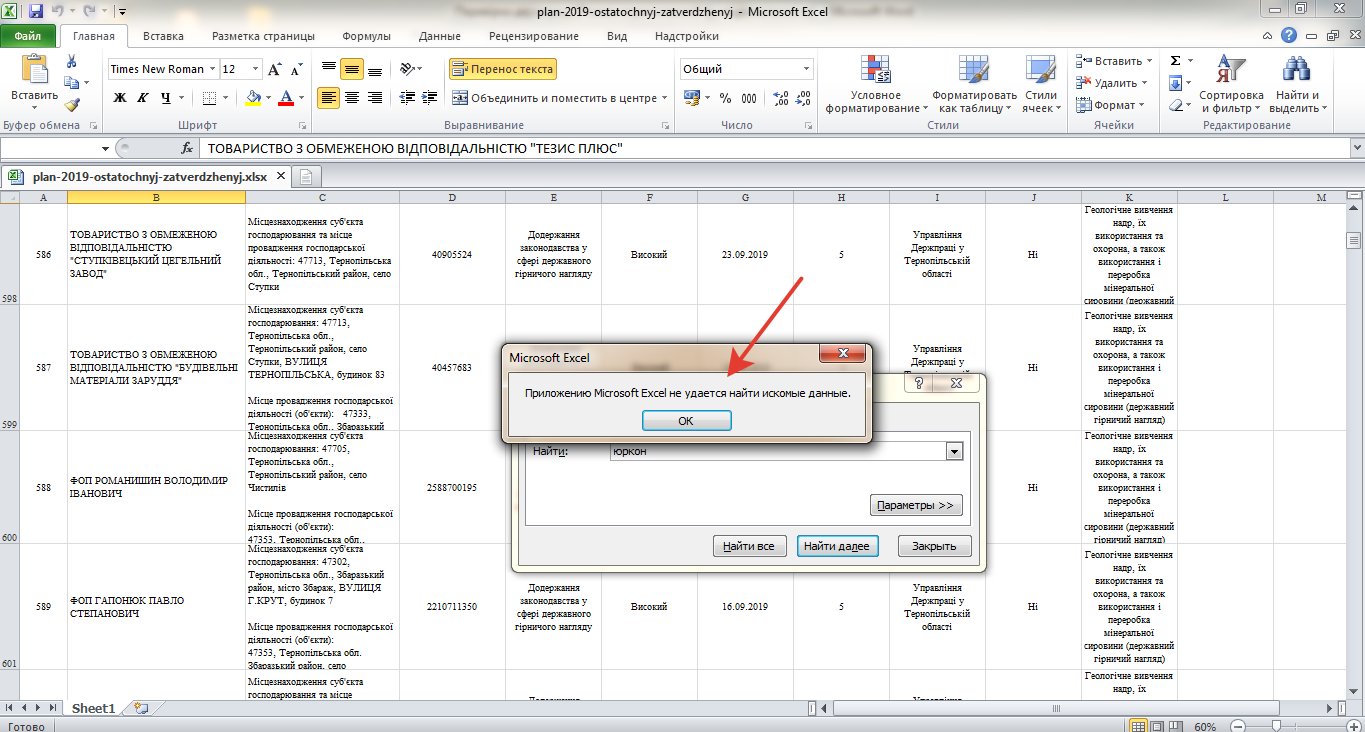Open the Условное форматирование dropdown
1365x732 pixels.
coord(876,85)
